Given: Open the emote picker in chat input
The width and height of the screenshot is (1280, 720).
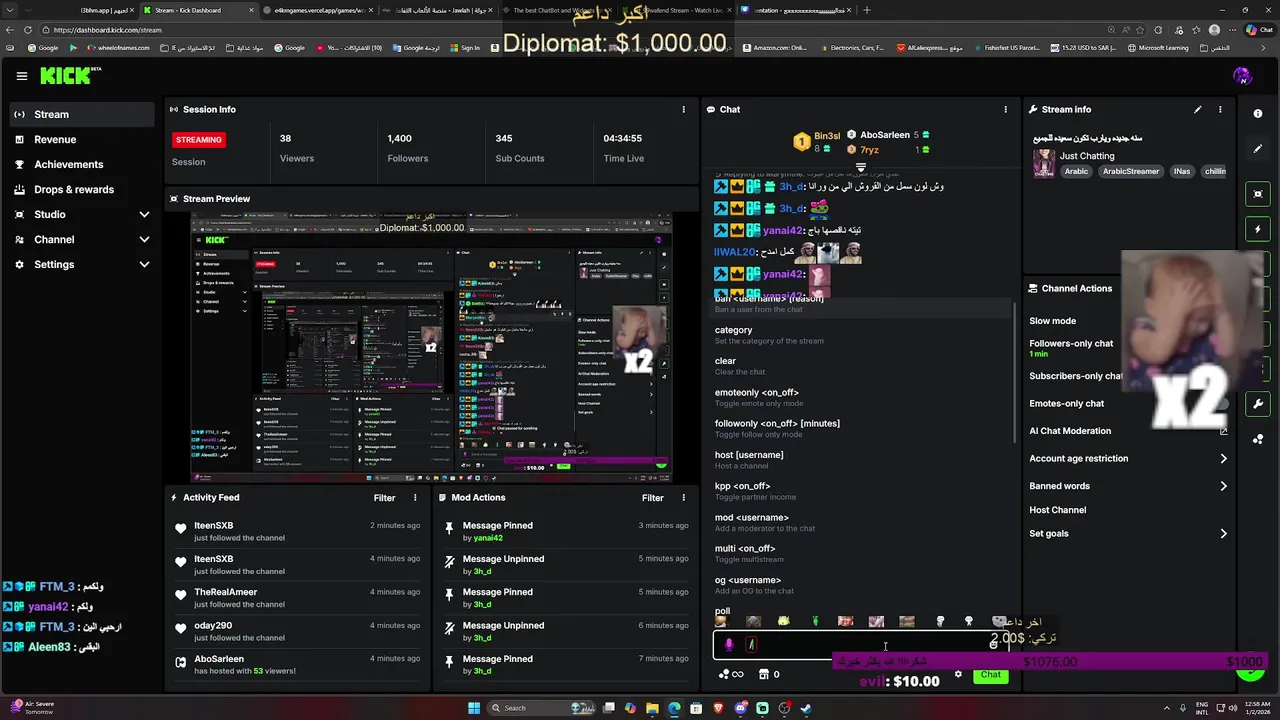Looking at the screenshot, I should (993, 645).
